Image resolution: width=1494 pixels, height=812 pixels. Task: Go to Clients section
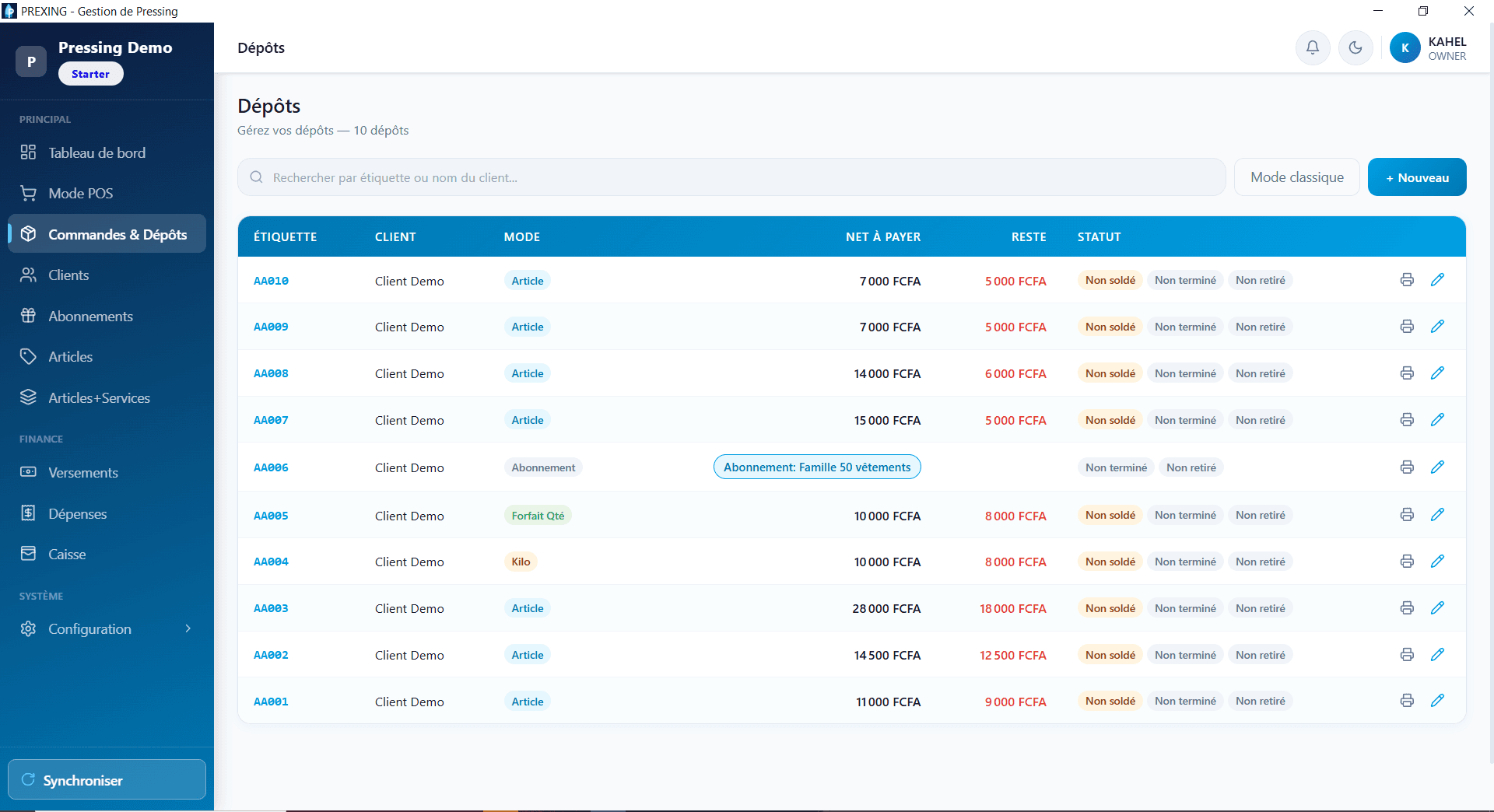pyautogui.click(x=107, y=275)
